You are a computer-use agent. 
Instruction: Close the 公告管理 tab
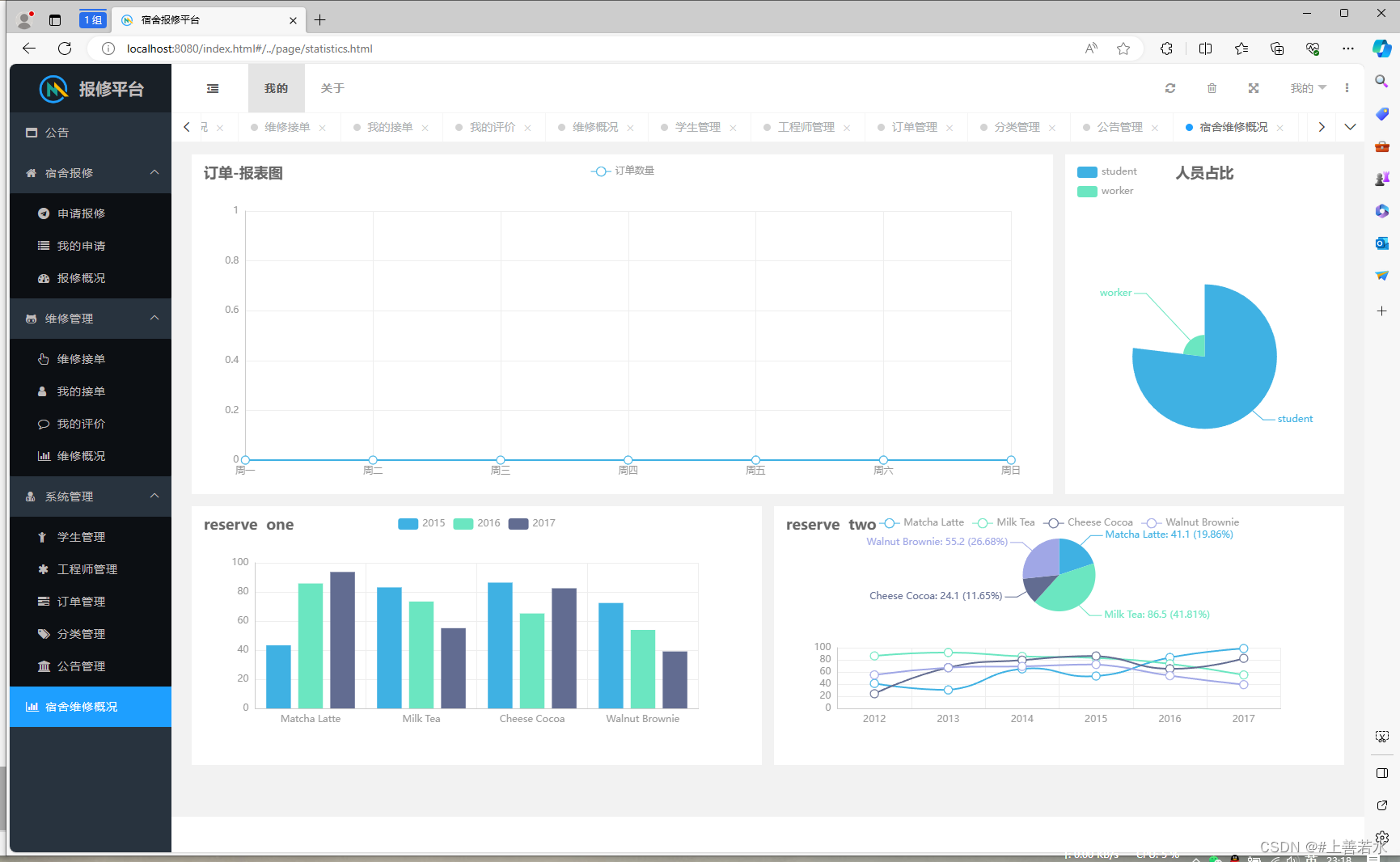click(x=1155, y=128)
